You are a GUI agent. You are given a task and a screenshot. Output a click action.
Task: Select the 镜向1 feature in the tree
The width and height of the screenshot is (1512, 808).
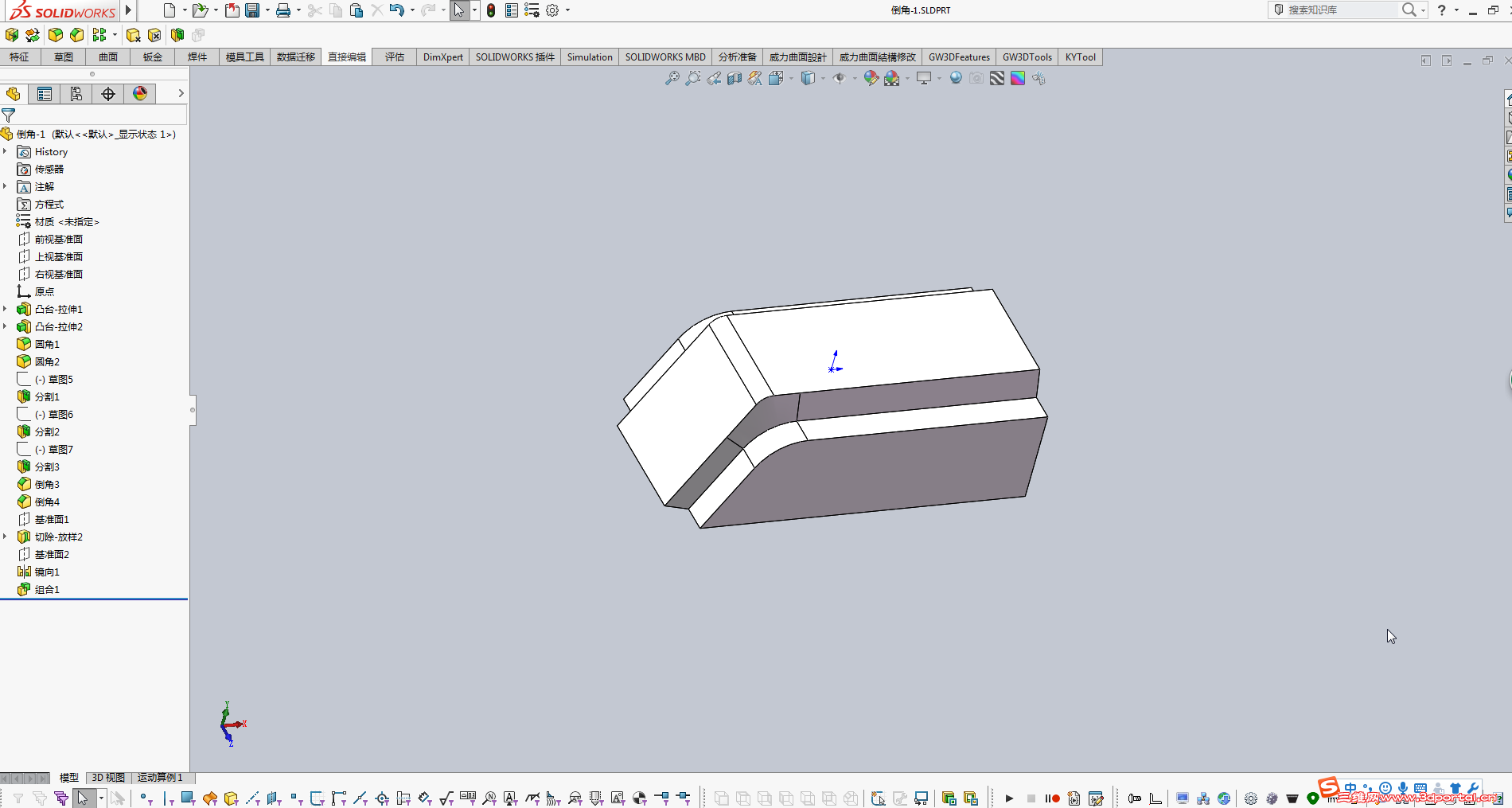pos(47,572)
